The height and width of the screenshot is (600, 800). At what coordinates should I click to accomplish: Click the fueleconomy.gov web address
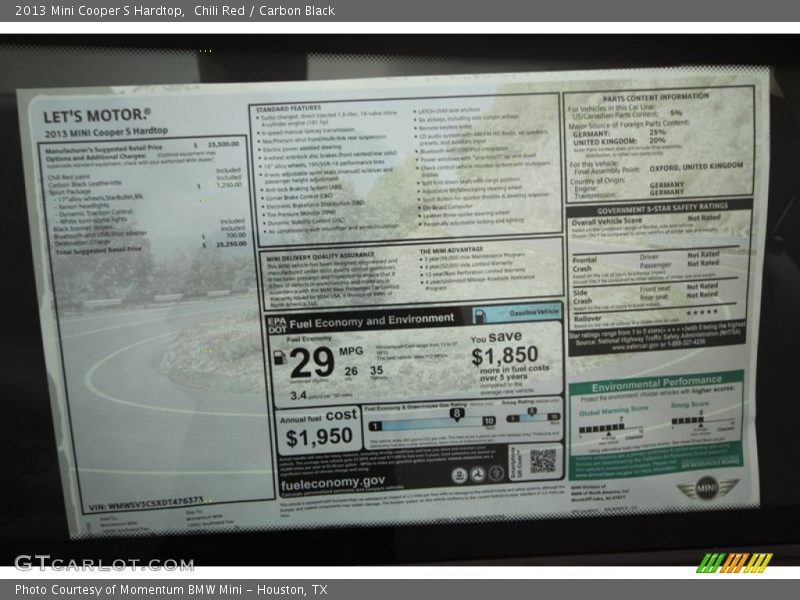[x=333, y=483]
